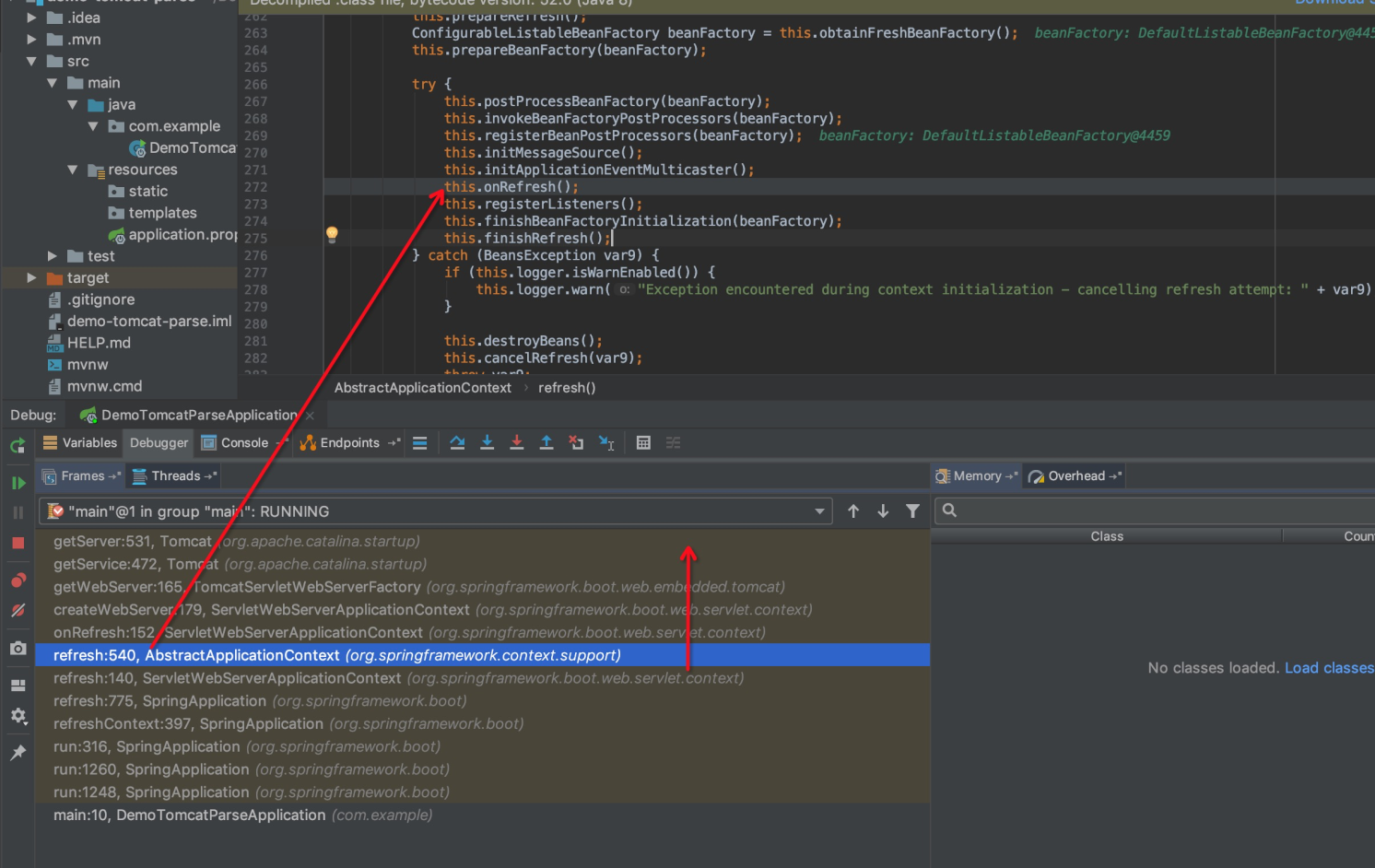
Task: Open the Overhead tab
Action: pos(1075,476)
